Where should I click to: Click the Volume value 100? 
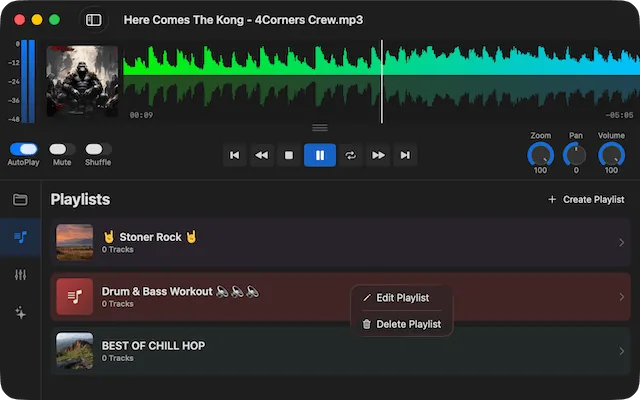611,170
